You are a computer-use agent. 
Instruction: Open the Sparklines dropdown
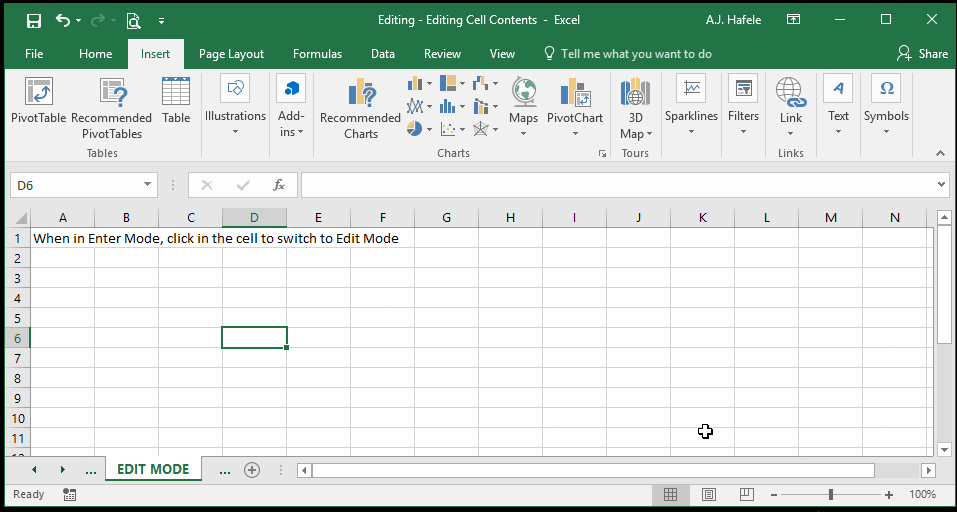692,106
